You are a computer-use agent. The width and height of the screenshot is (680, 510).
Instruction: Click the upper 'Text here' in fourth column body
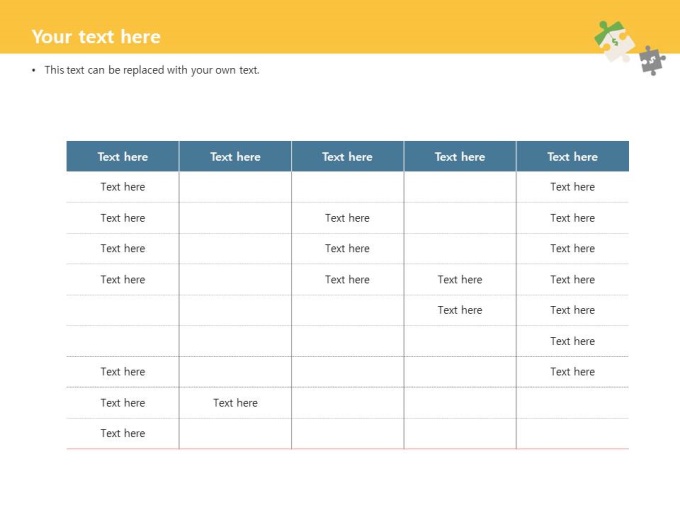[460, 280]
